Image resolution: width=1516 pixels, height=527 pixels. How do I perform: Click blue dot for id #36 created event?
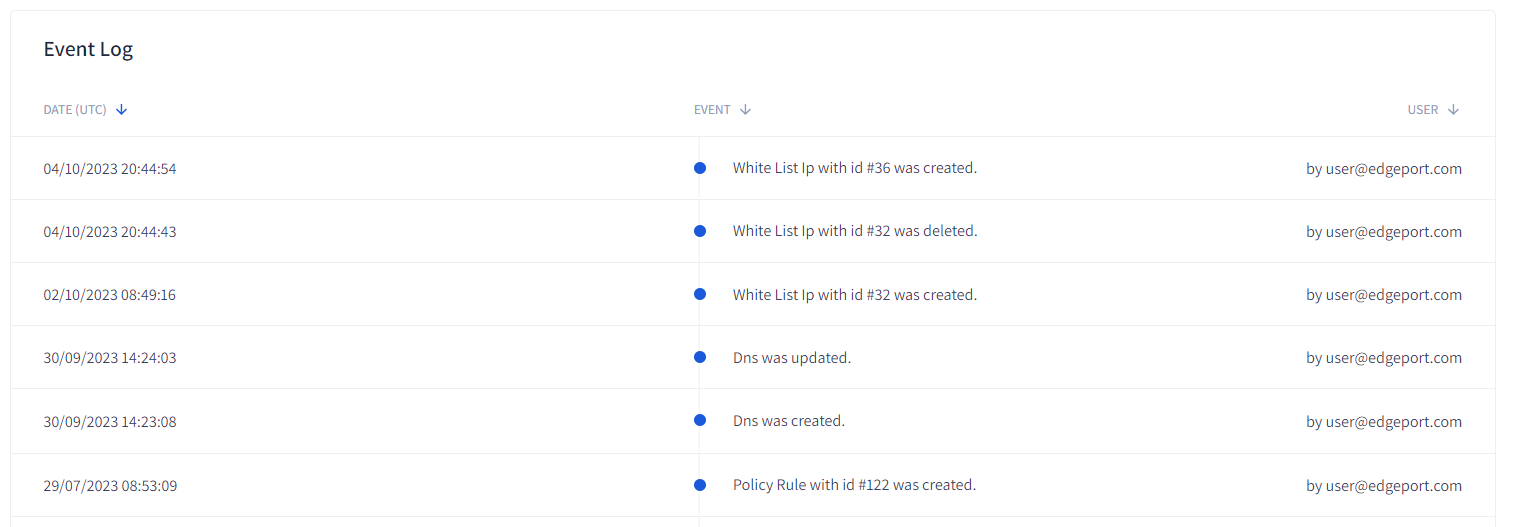click(x=700, y=168)
